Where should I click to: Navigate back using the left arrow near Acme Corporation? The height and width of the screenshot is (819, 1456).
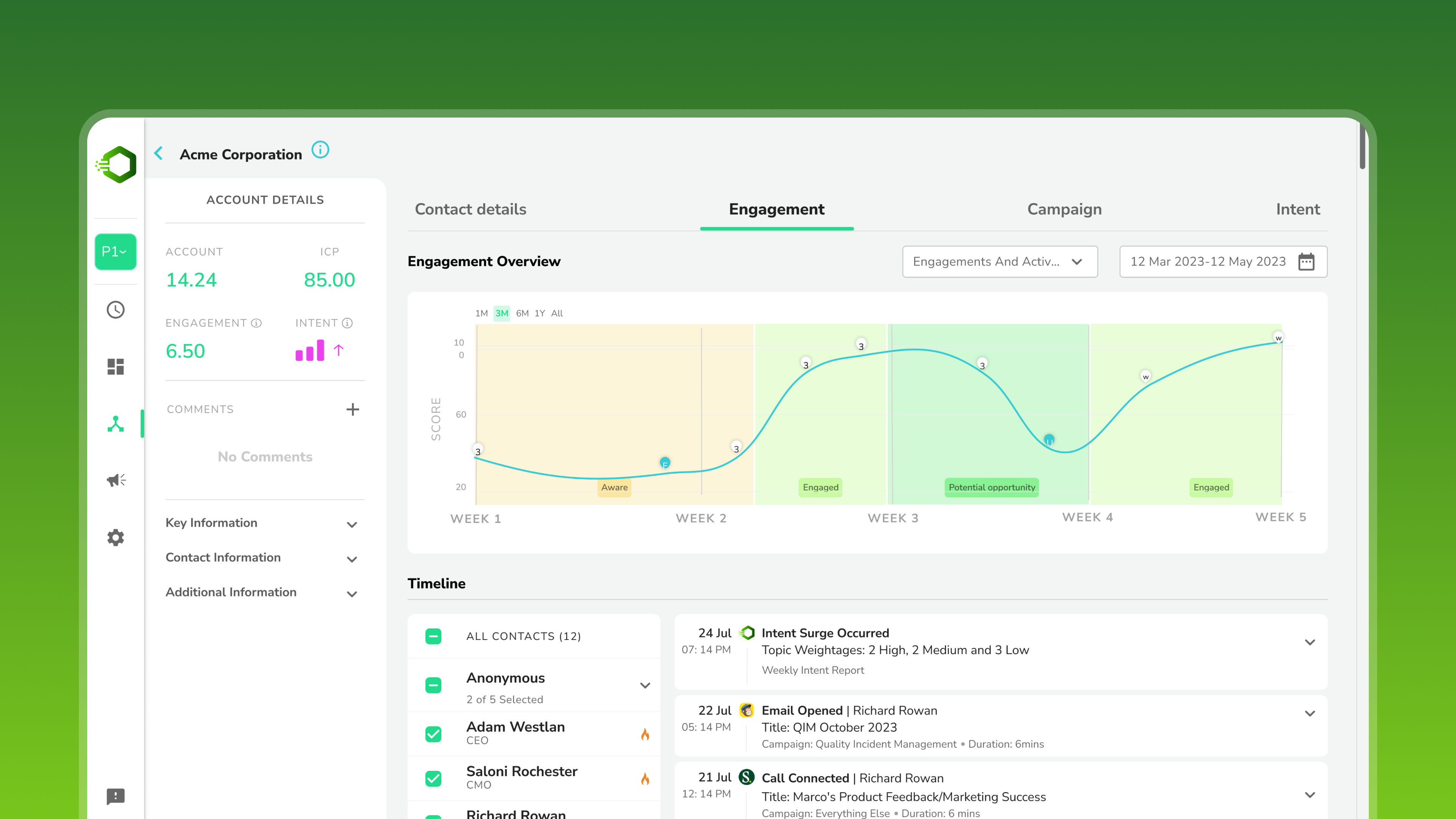pos(158,153)
